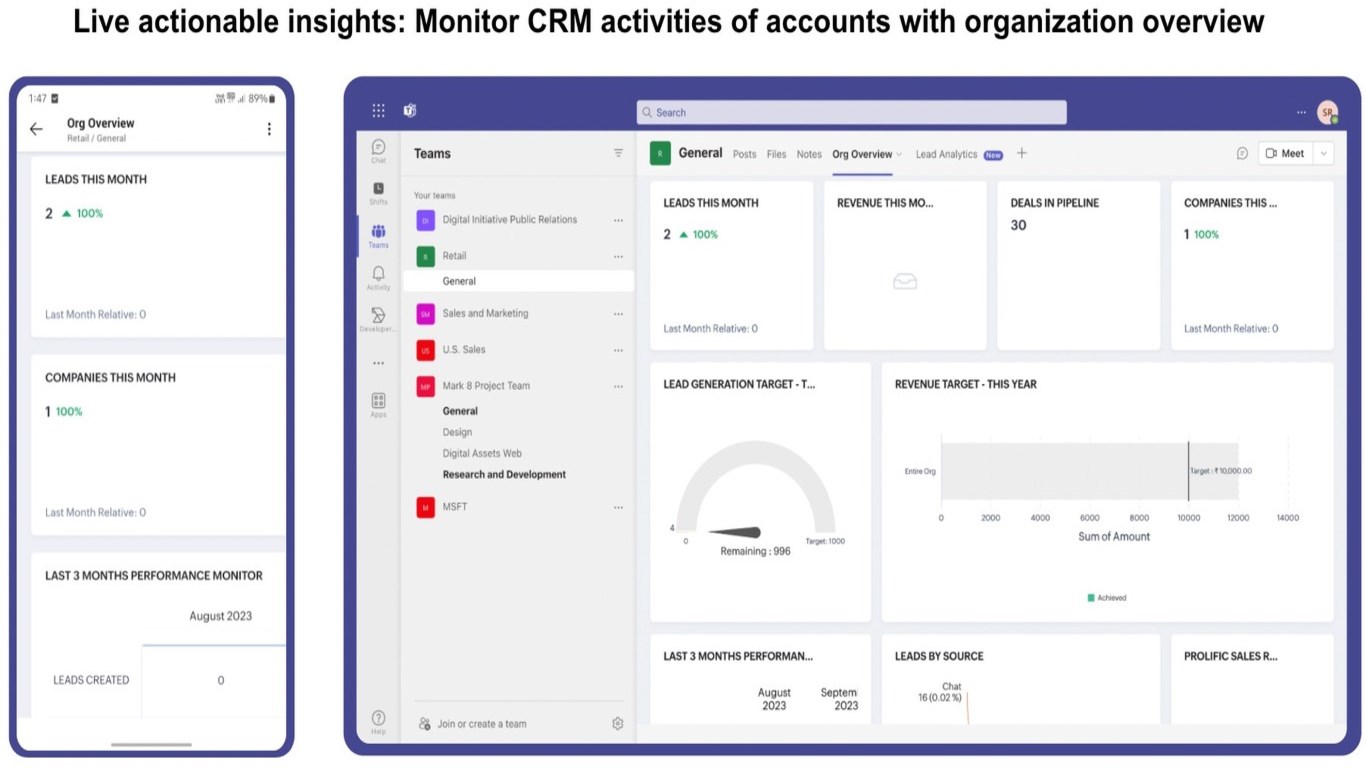1366x768 pixels.
Task: Open Apps icon in left rail
Action: pyautogui.click(x=378, y=405)
